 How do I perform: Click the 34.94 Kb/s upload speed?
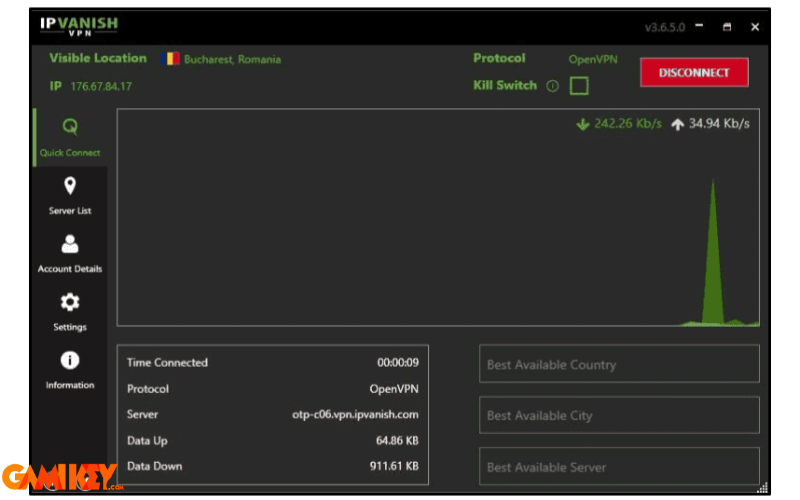pos(719,123)
